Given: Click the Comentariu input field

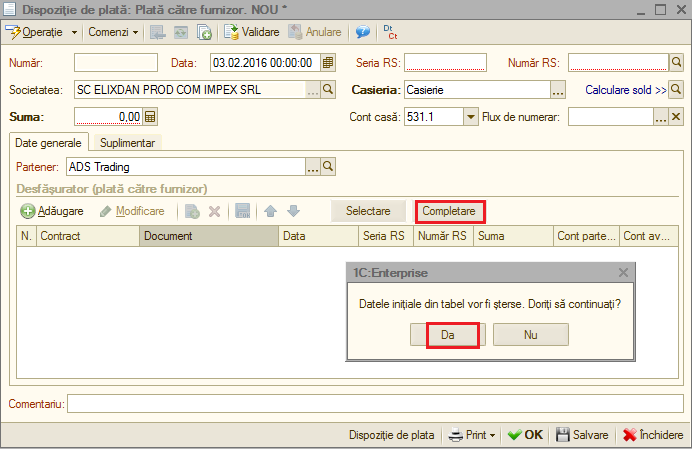Looking at the screenshot, I should coord(375,404).
